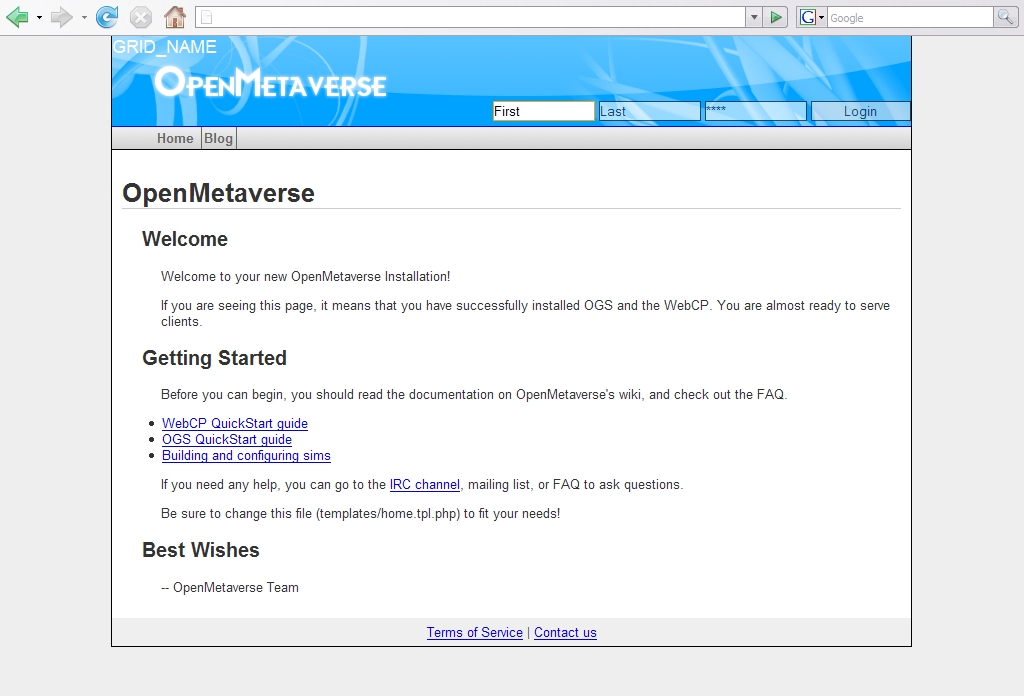Expand the address bar history dropdown
Image resolution: width=1024 pixels, height=696 pixels.
click(754, 17)
